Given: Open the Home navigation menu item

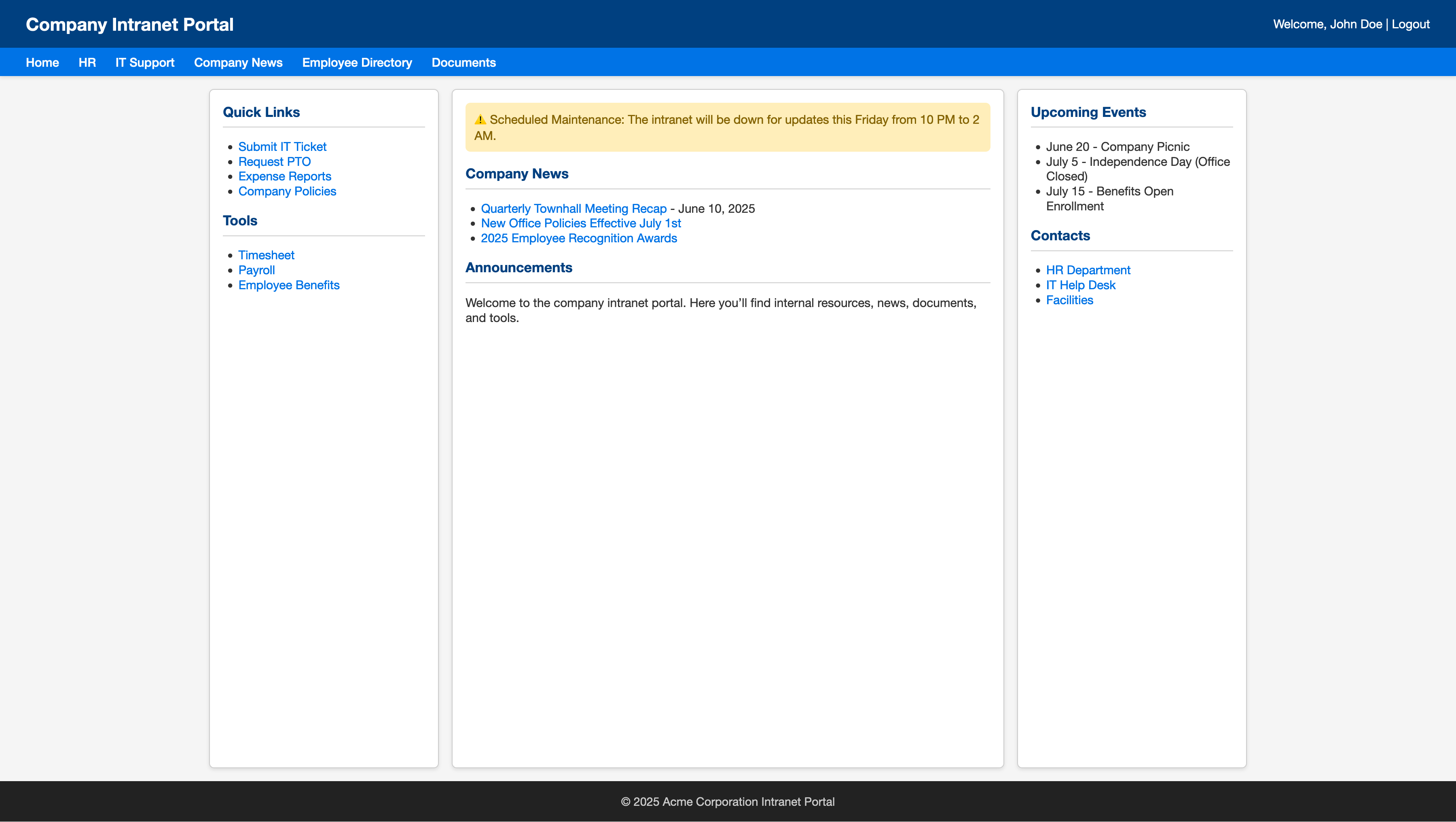Looking at the screenshot, I should point(42,62).
